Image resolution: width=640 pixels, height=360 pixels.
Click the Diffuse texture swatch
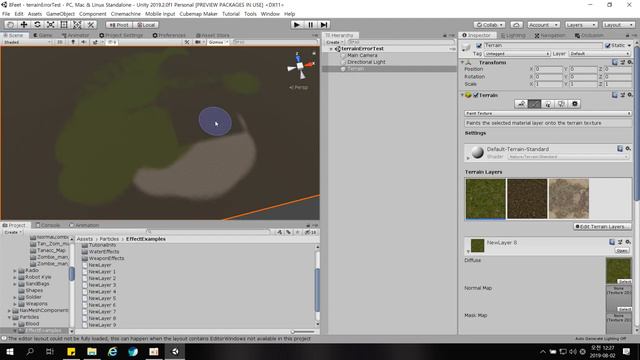click(x=618, y=271)
